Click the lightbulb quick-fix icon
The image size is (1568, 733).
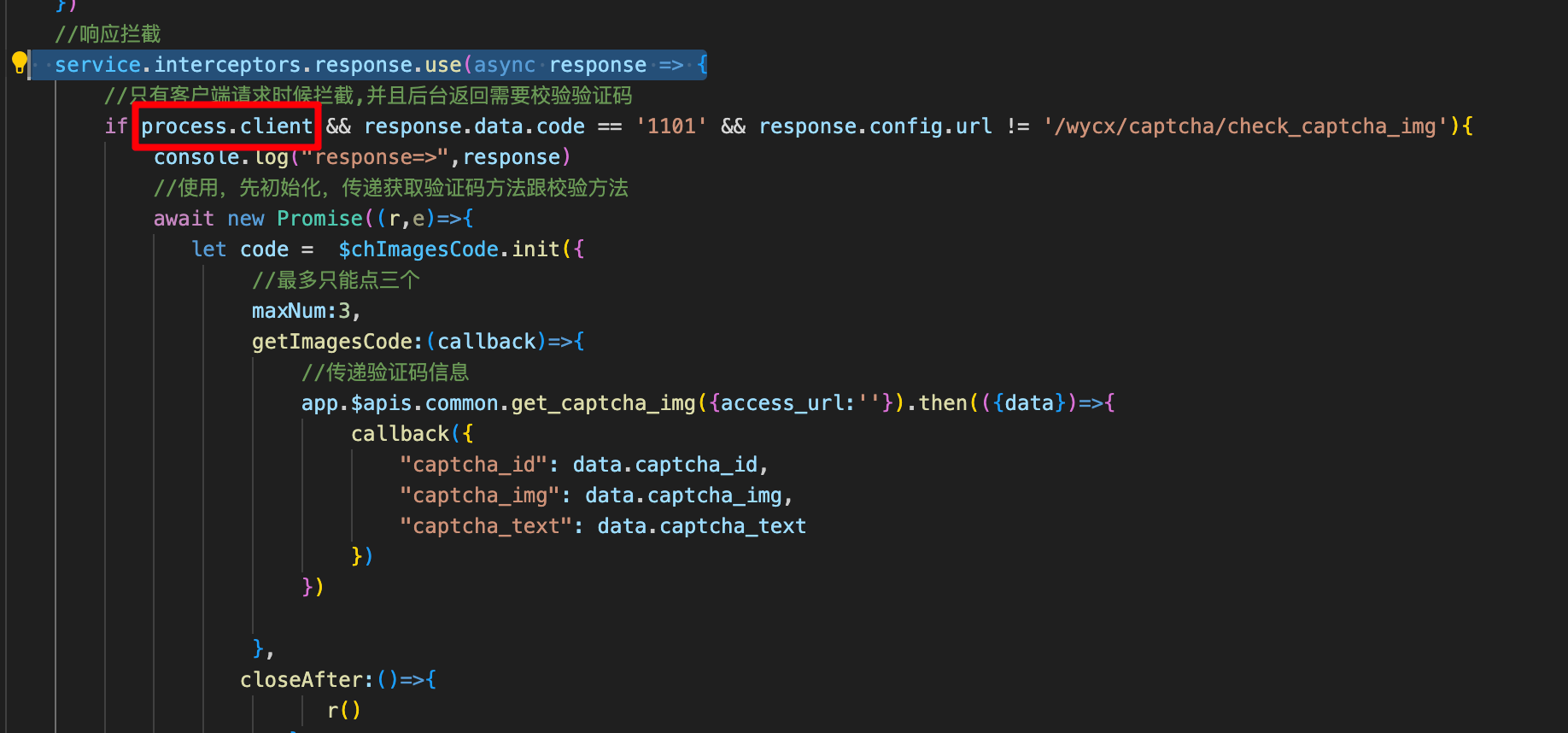pyautogui.click(x=19, y=62)
